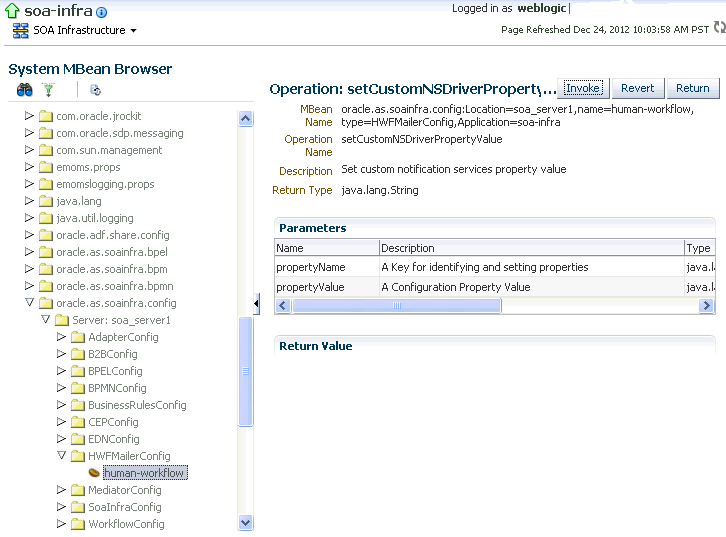The width and height of the screenshot is (726, 537).
Task: Click the Return button
Action: pyautogui.click(x=693, y=88)
